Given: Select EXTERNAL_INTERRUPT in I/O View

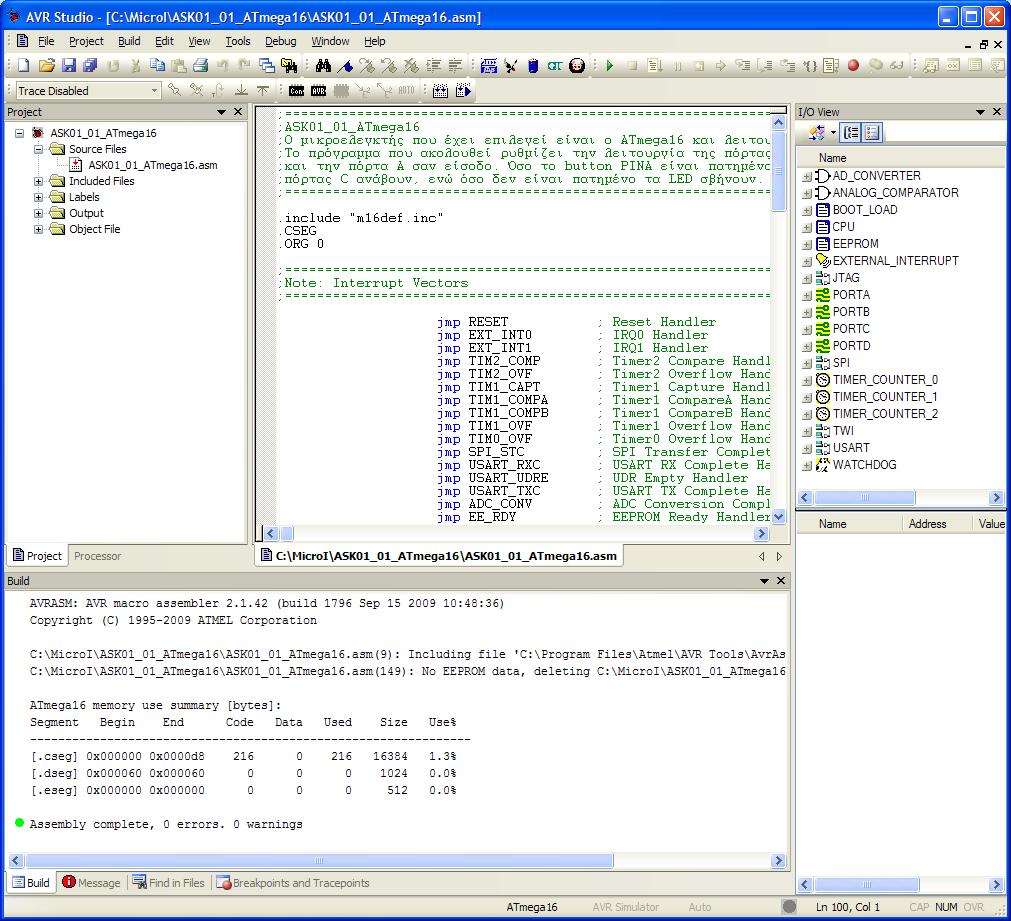Looking at the screenshot, I should tap(895, 261).
